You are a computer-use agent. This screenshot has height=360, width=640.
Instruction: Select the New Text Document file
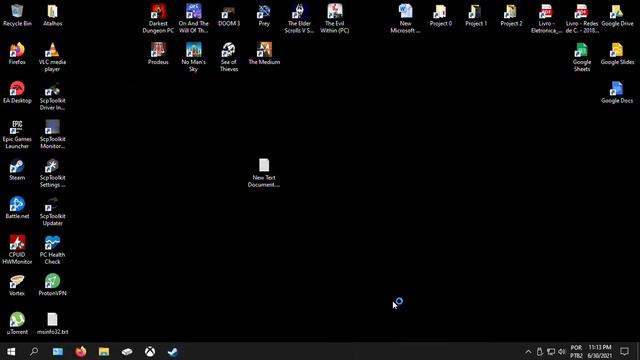click(264, 173)
